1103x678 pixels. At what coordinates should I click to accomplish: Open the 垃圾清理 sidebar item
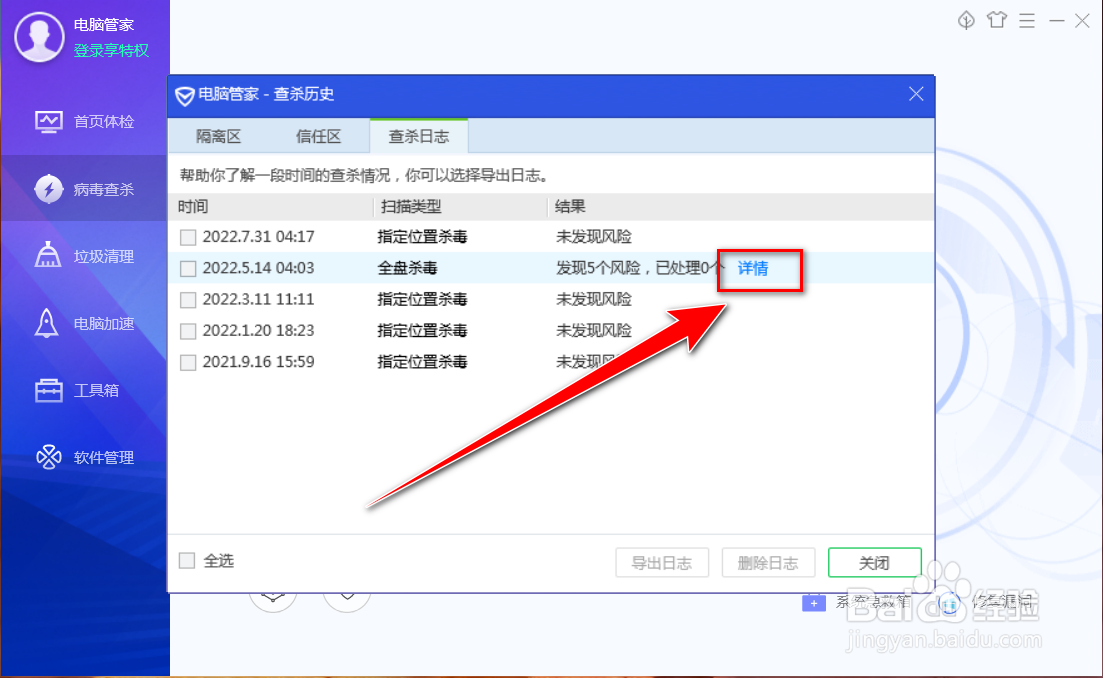coord(84,256)
